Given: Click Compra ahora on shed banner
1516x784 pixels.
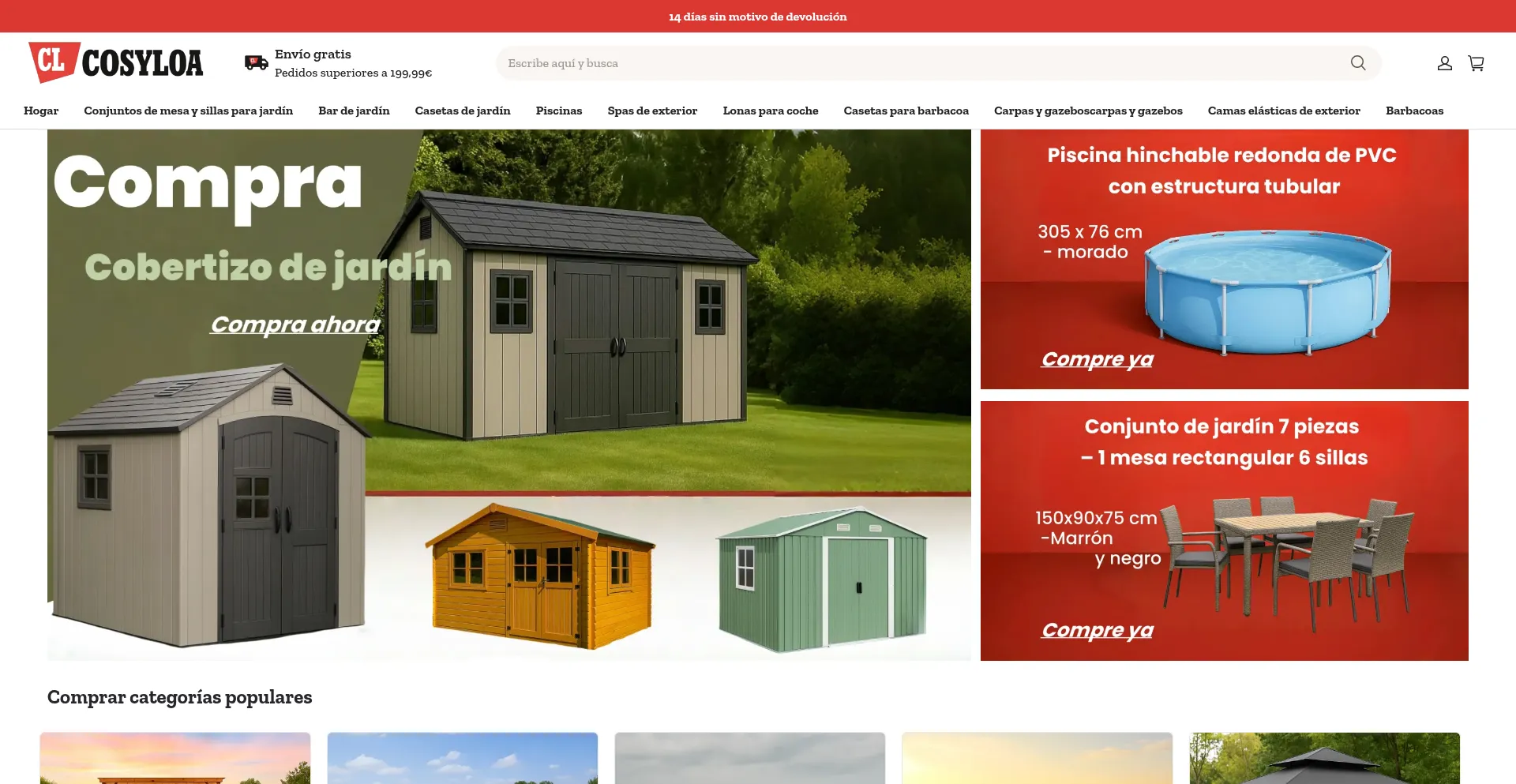Looking at the screenshot, I should [295, 324].
